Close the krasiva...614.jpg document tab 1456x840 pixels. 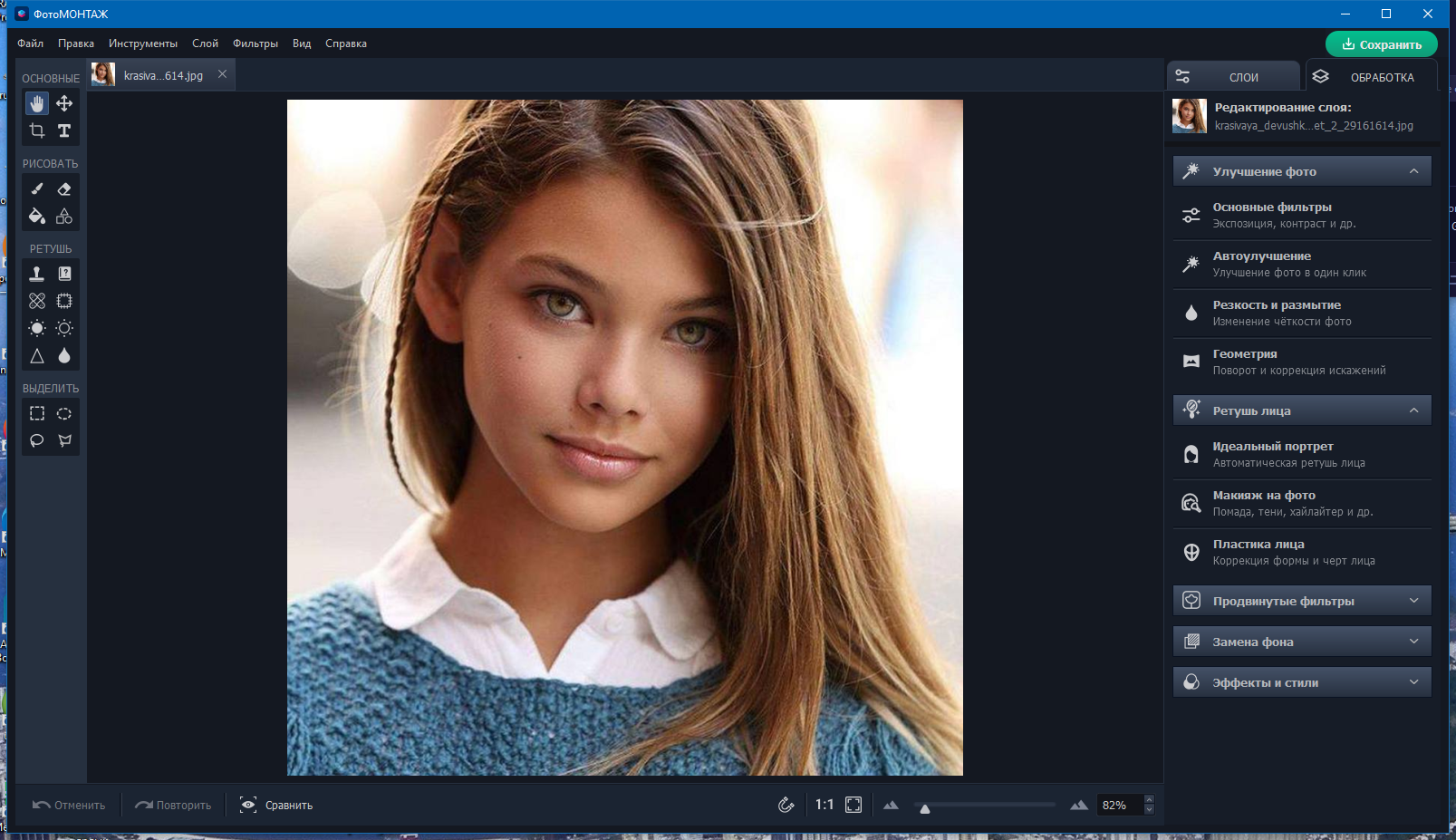[x=222, y=74]
